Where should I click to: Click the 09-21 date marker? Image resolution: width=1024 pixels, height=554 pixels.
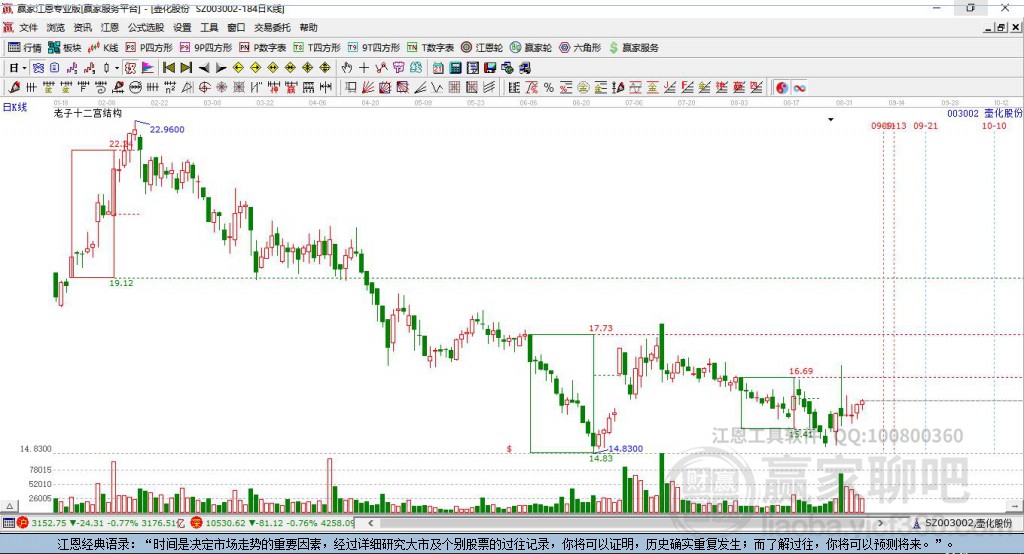tap(925, 125)
